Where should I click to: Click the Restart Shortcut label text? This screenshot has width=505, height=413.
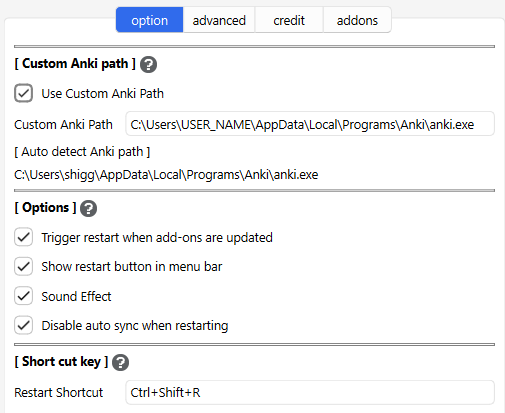point(59,392)
